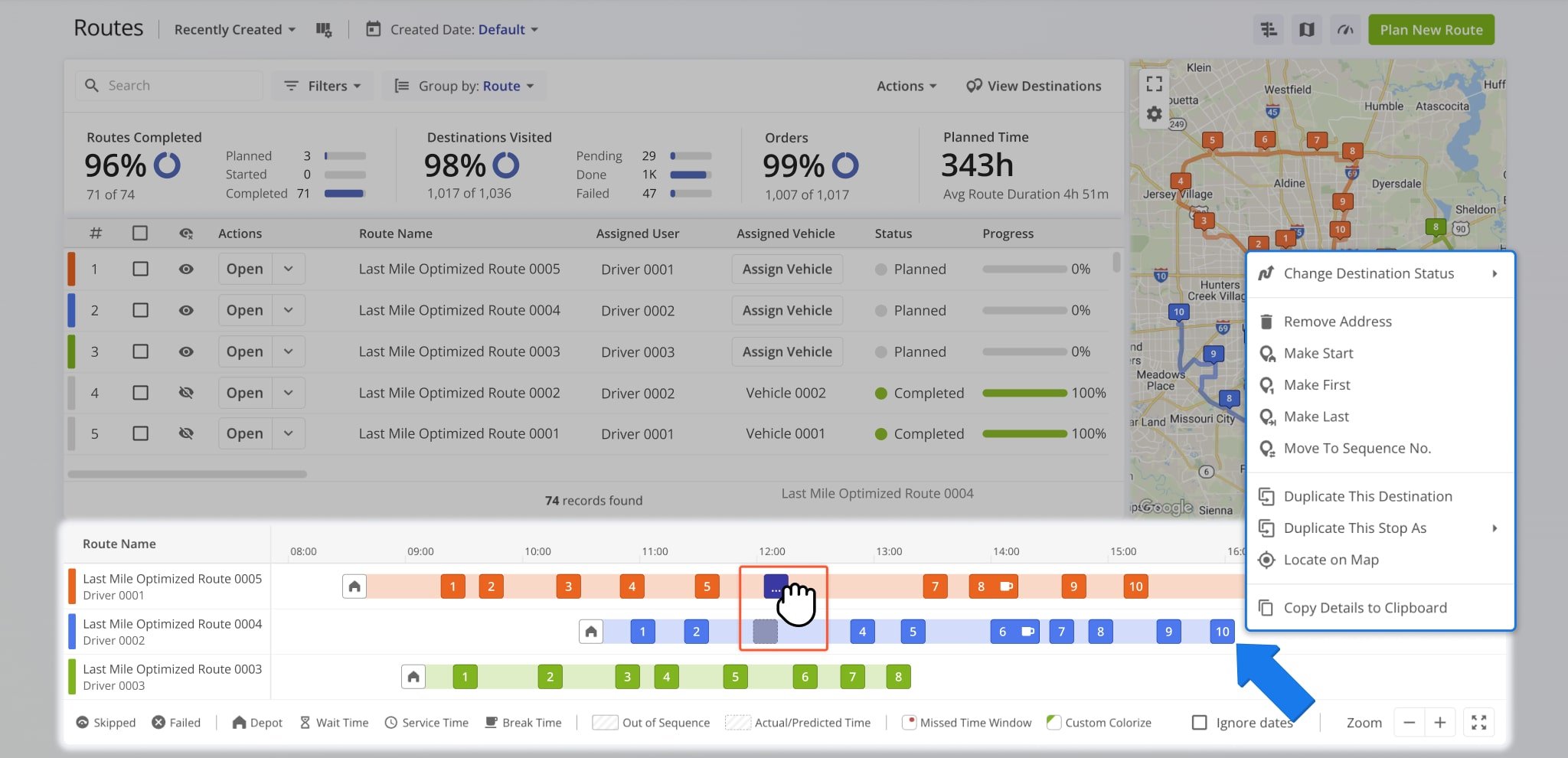Click stop marker 5 on Route 0005 timeline

[x=707, y=586]
